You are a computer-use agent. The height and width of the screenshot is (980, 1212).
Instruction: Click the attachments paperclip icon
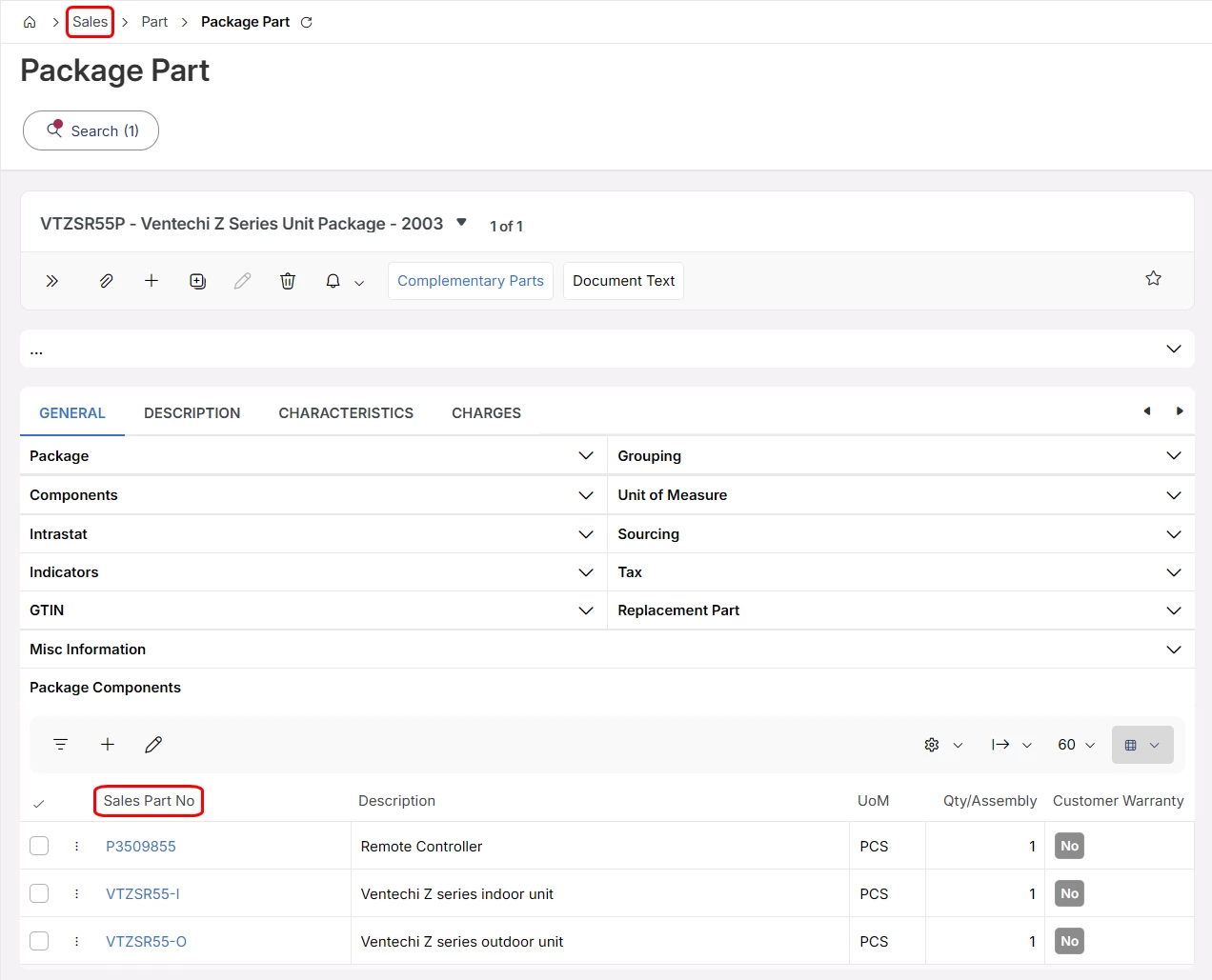tap(106, 281)
